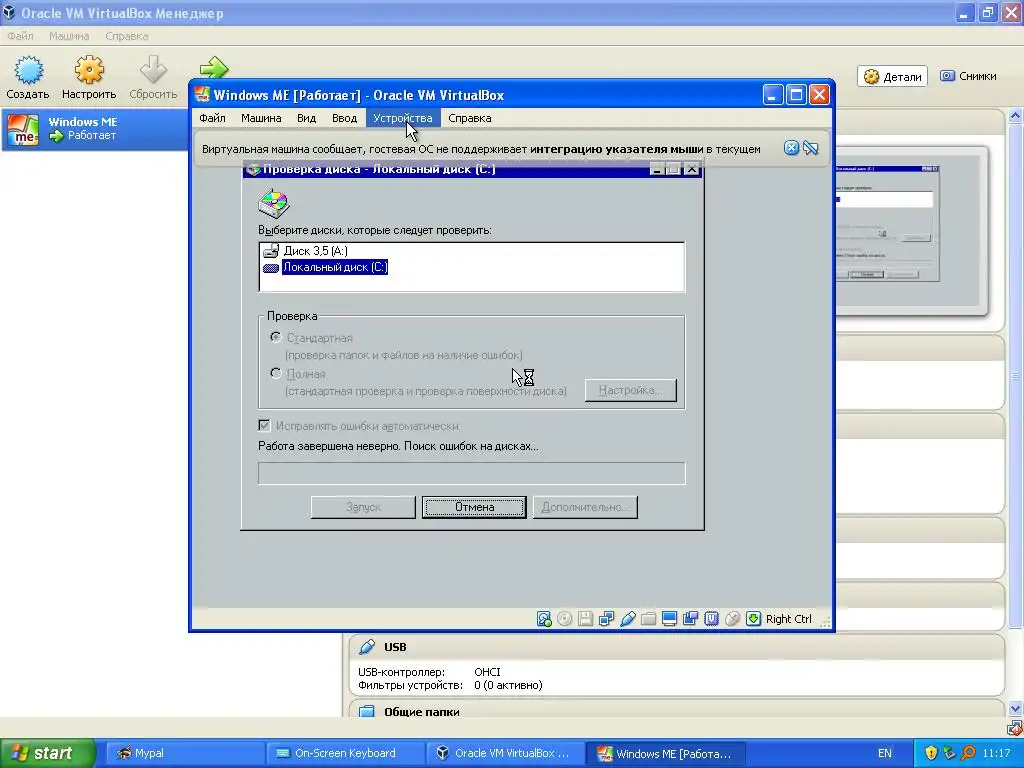Switch to Oracle VM VirtualBox taskbar button
The width and height of the screenshot is (1024, 768).
coord(505,753)
